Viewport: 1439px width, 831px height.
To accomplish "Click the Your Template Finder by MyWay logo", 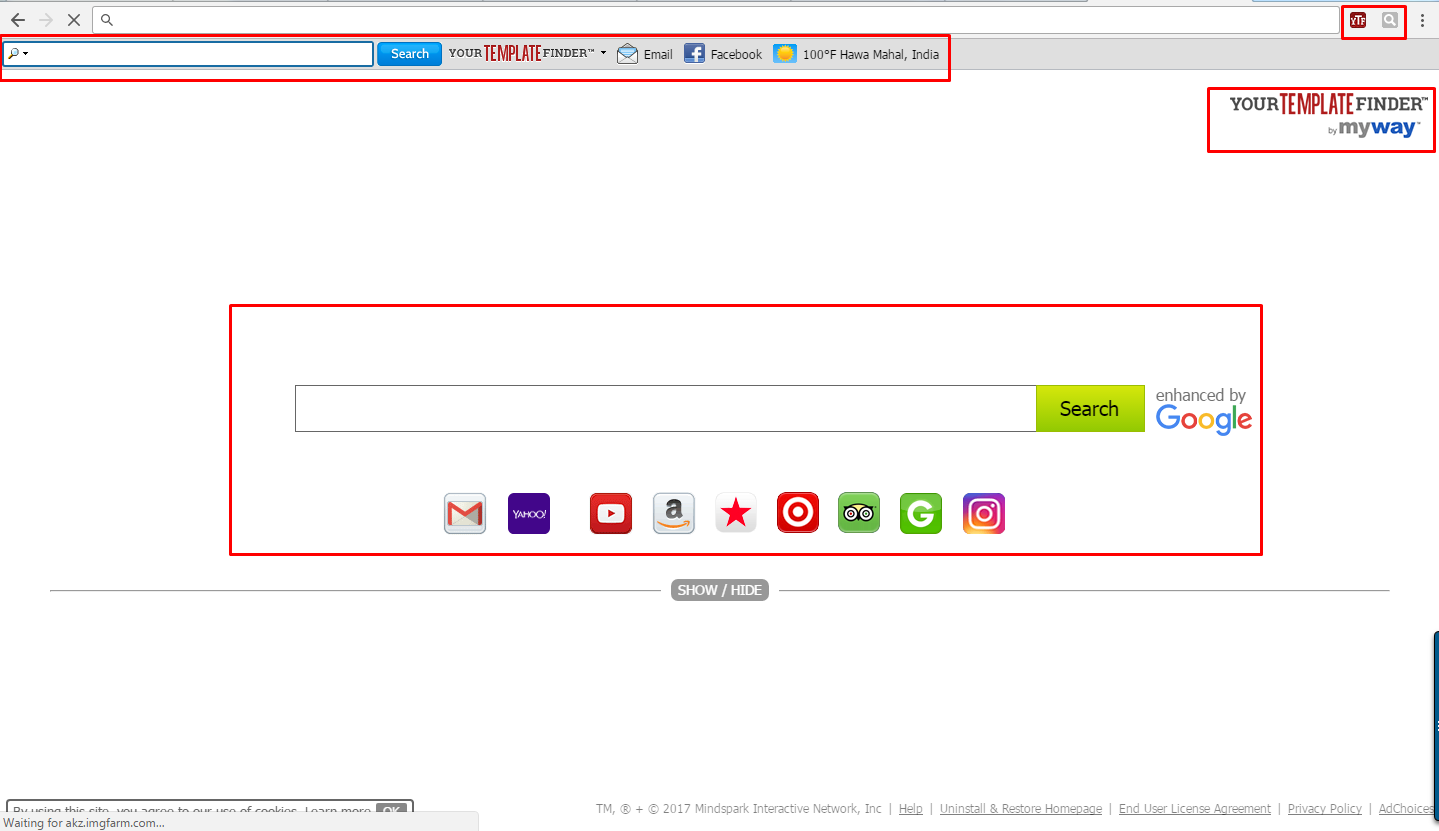I will [x=1328, y=116].
